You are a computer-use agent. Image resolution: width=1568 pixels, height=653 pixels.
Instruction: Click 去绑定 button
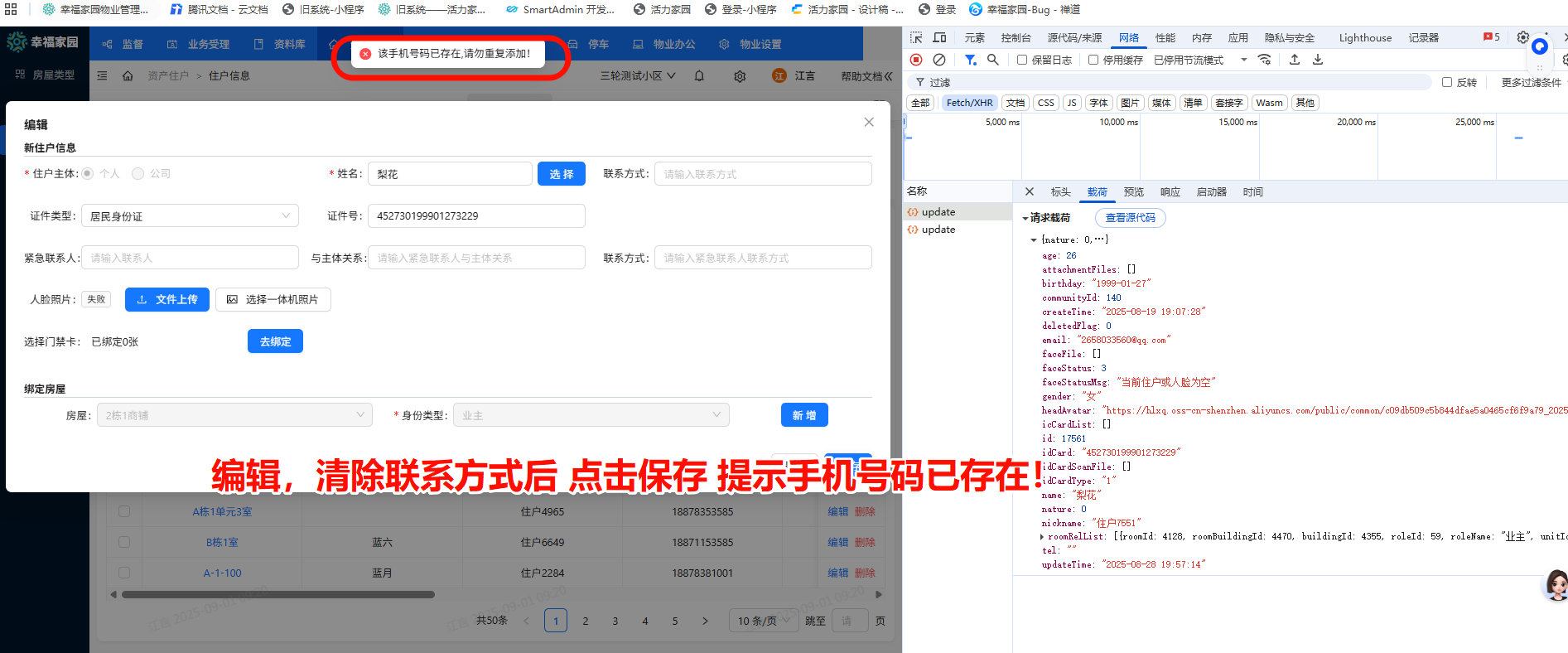pyautogui.click(x=275, y=341)
